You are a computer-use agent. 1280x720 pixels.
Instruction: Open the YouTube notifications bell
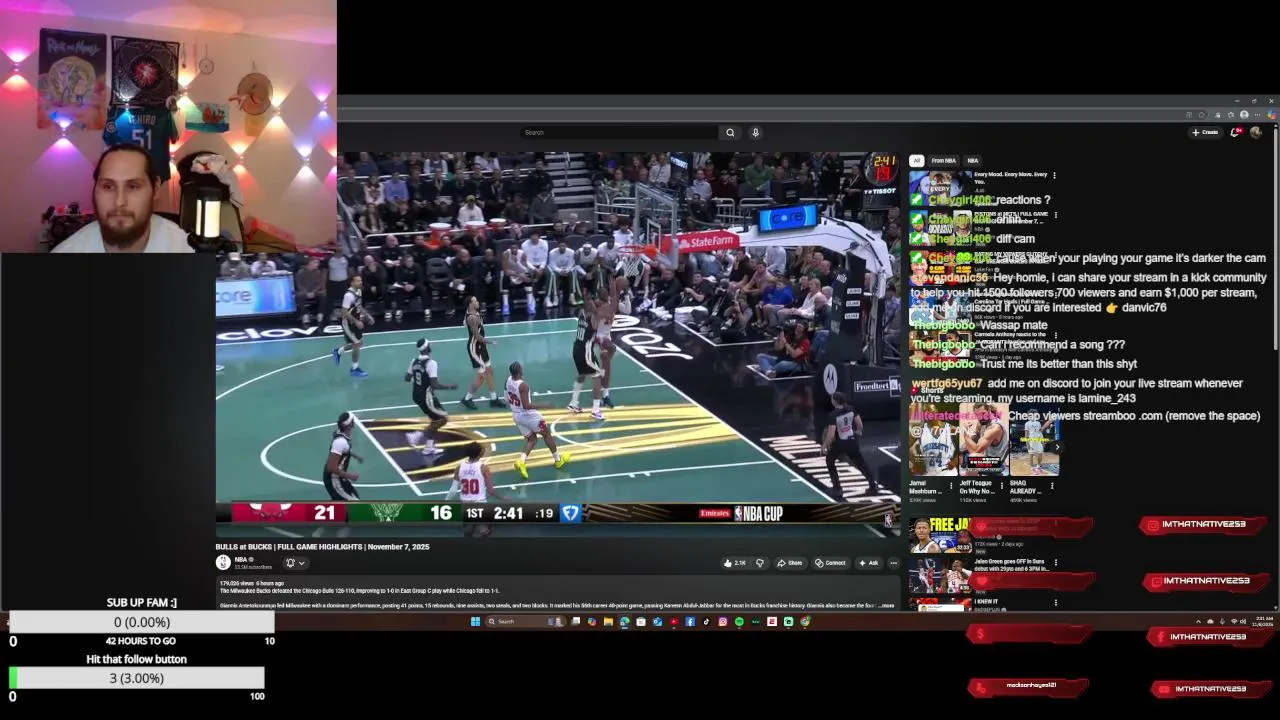pyautogui.click(x=1237, y=132)
